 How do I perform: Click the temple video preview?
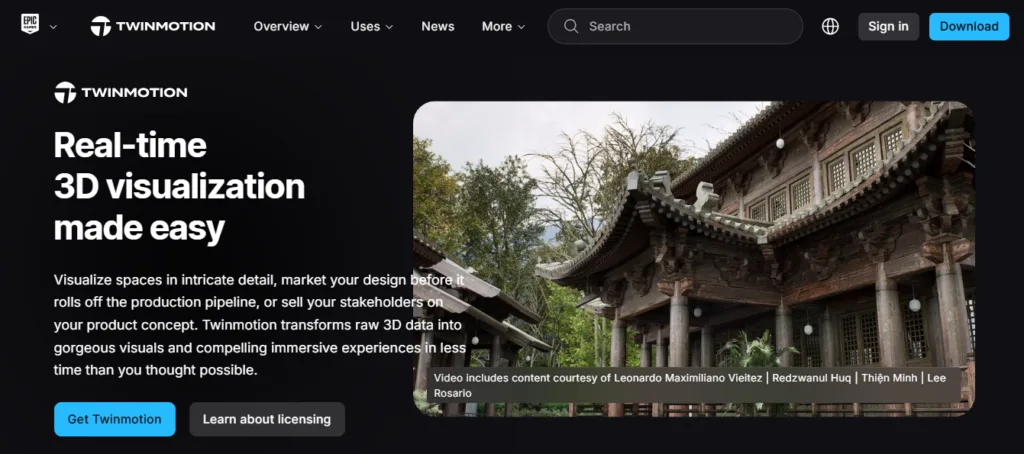click(694, 258)
